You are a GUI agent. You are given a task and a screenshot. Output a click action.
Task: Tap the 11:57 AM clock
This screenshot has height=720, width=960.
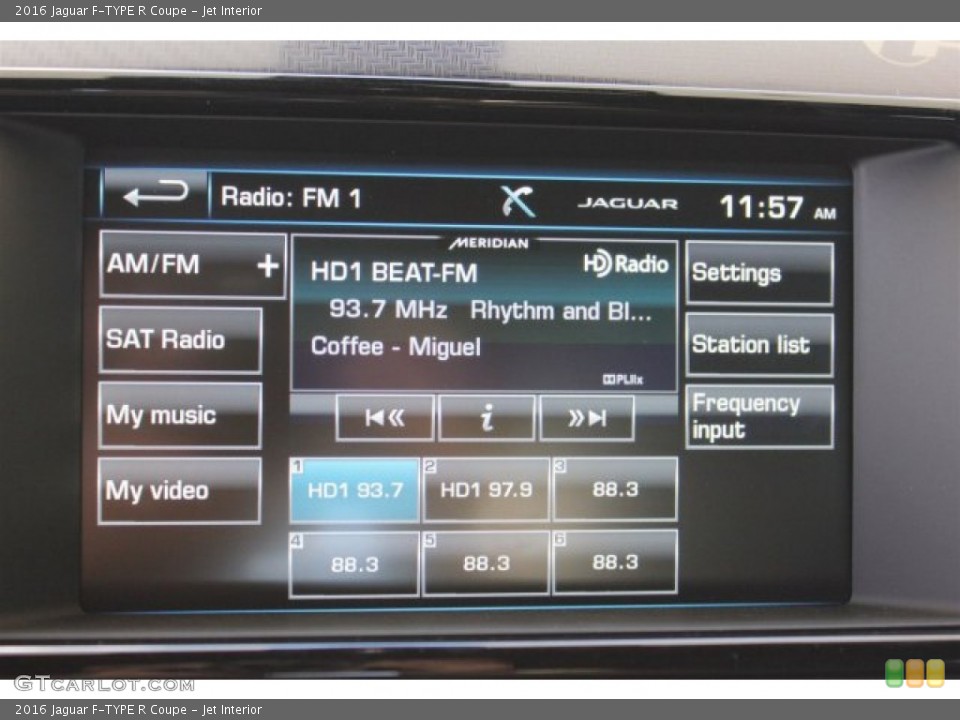pos(777,207)
